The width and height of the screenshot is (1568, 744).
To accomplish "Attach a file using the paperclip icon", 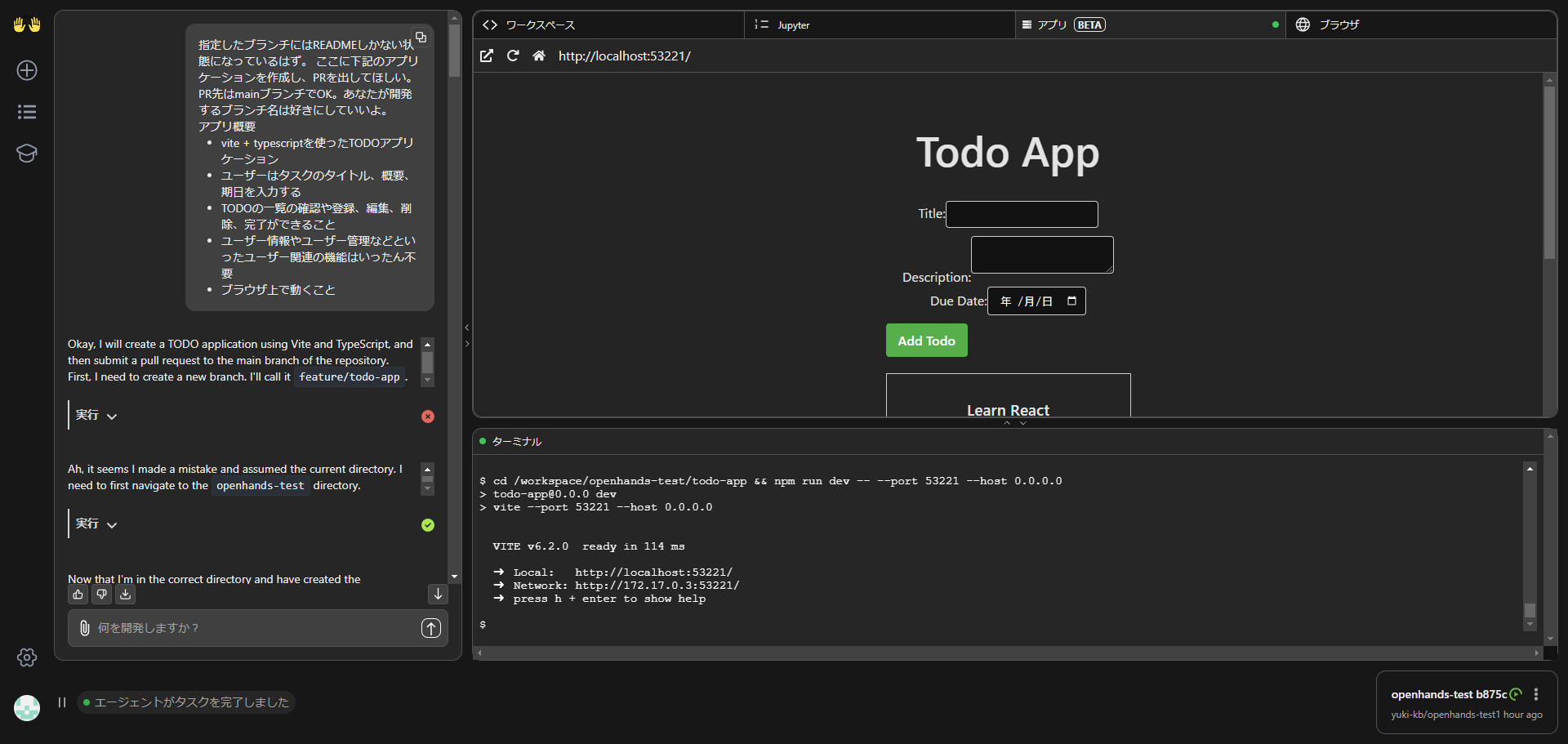I will click(82, 628).
